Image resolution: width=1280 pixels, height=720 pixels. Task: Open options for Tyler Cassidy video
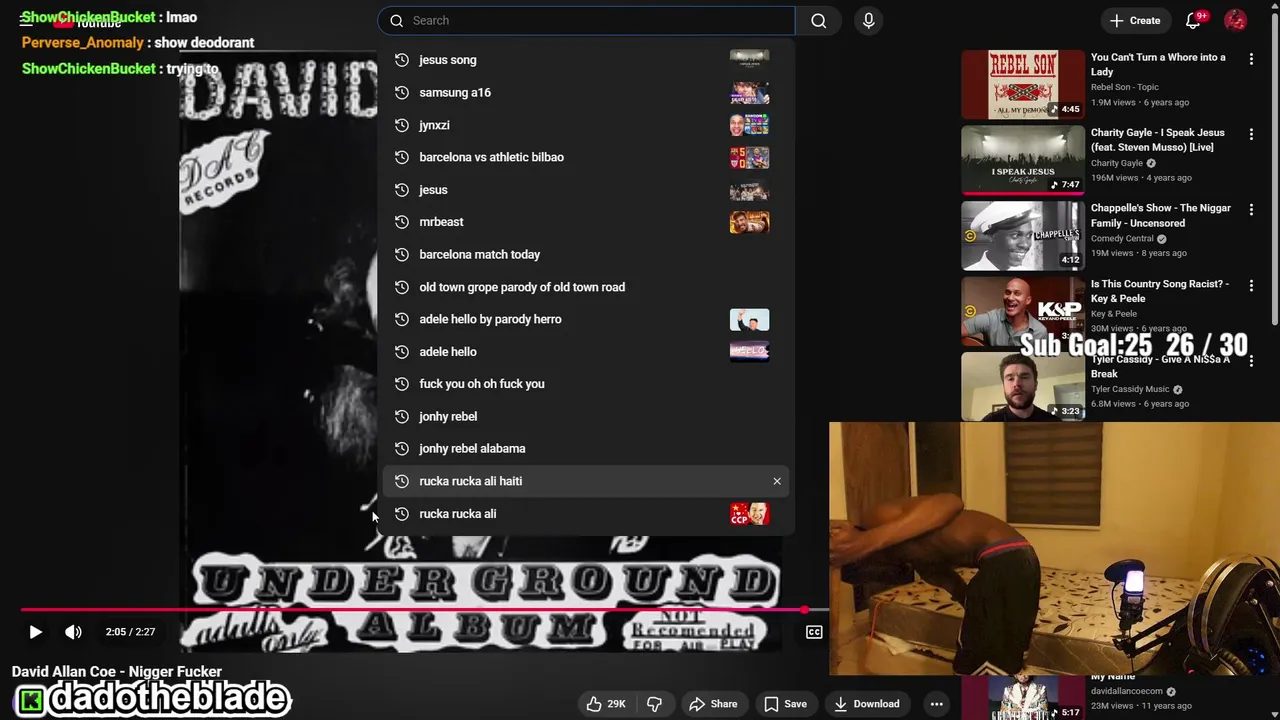pos(1251,361)
